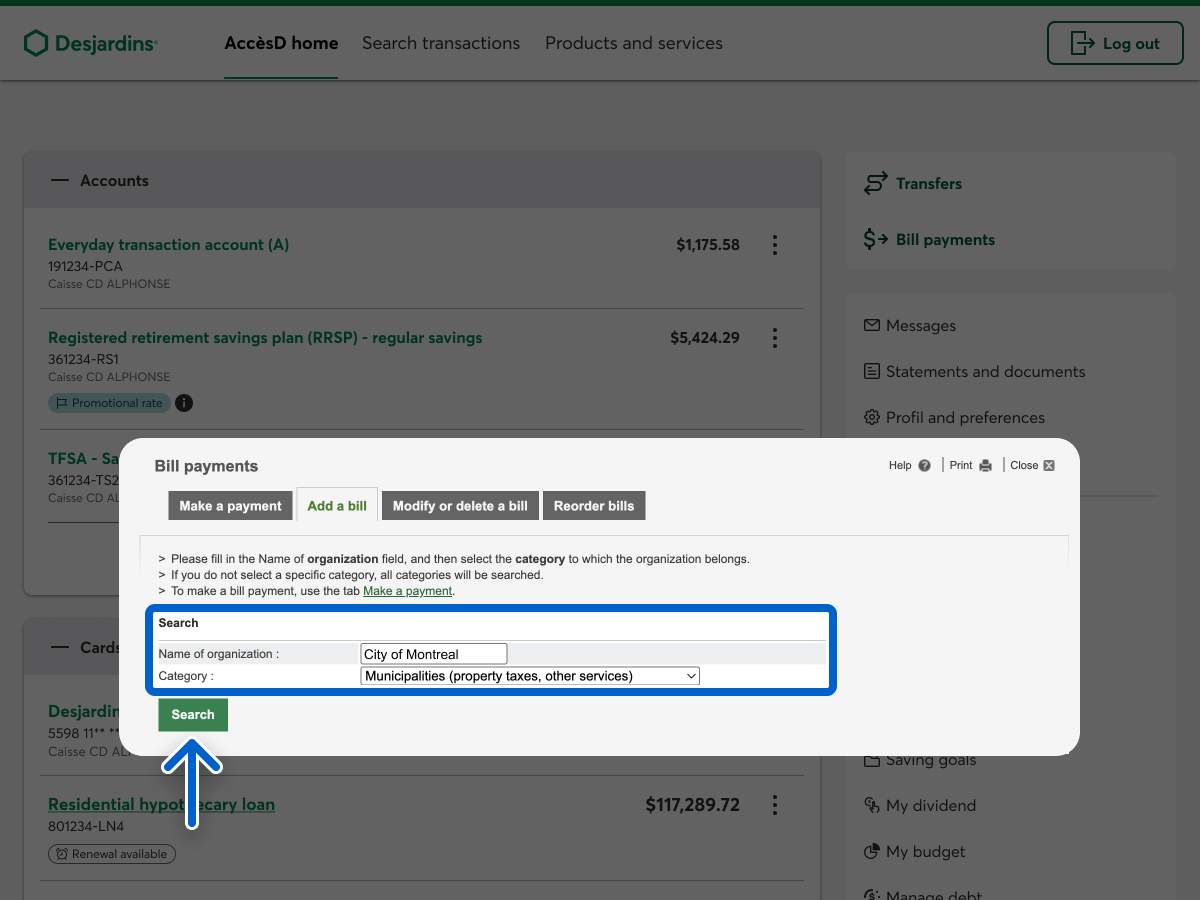Screen dimensions: 1200x900
Task: Collapse the Accounts section
Action: pos(61,181)
